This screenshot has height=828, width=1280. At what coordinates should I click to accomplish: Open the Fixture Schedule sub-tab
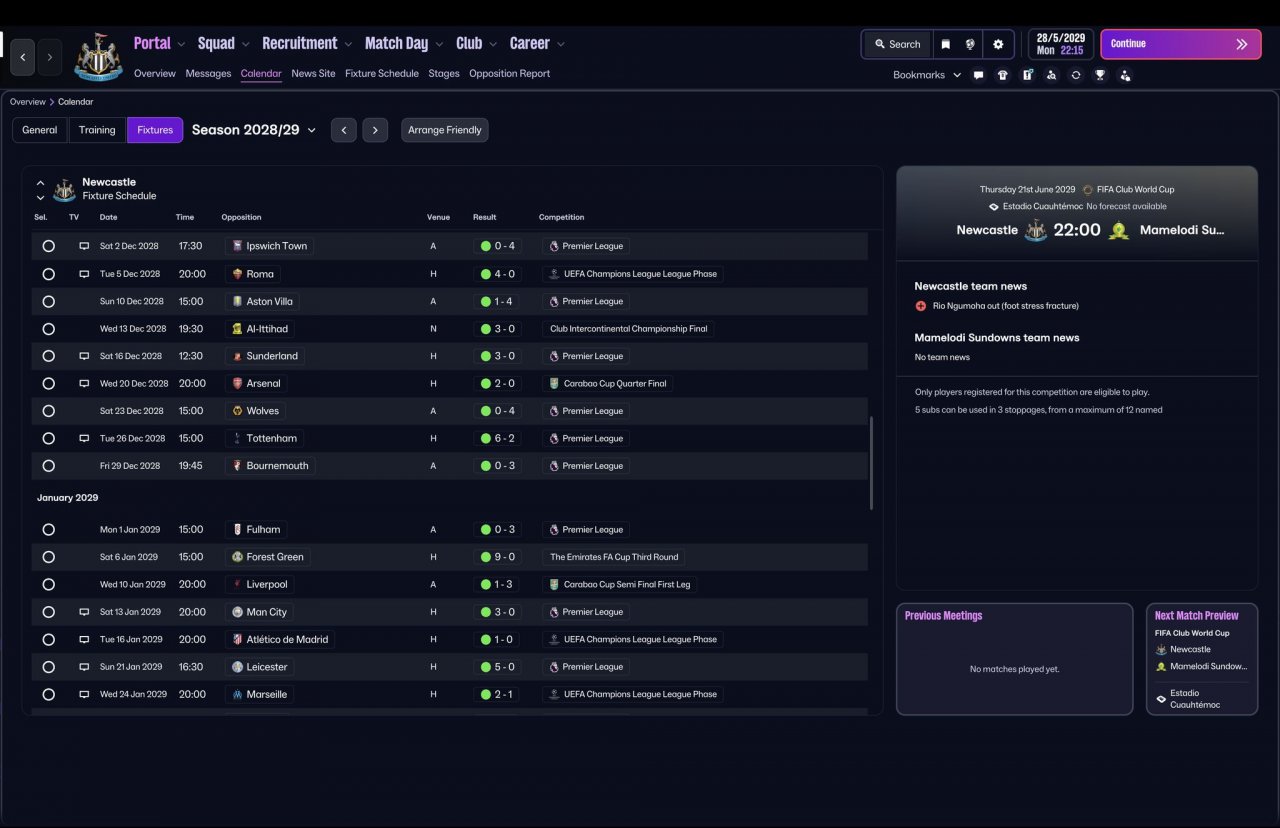pos(382,73)
